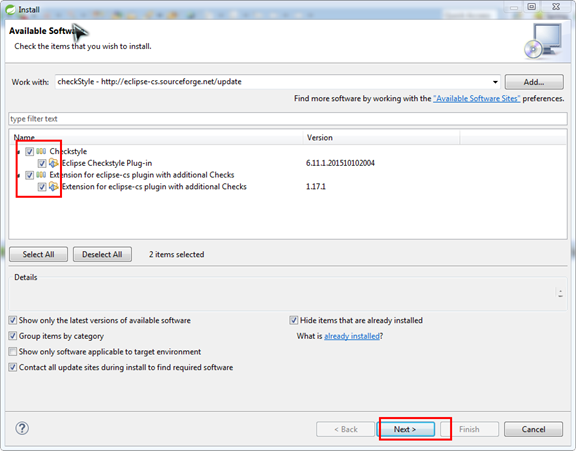This screenshot has height=451, width=576.
Task: Click the Help question mark icon
Action: click(x=22, y=428)
